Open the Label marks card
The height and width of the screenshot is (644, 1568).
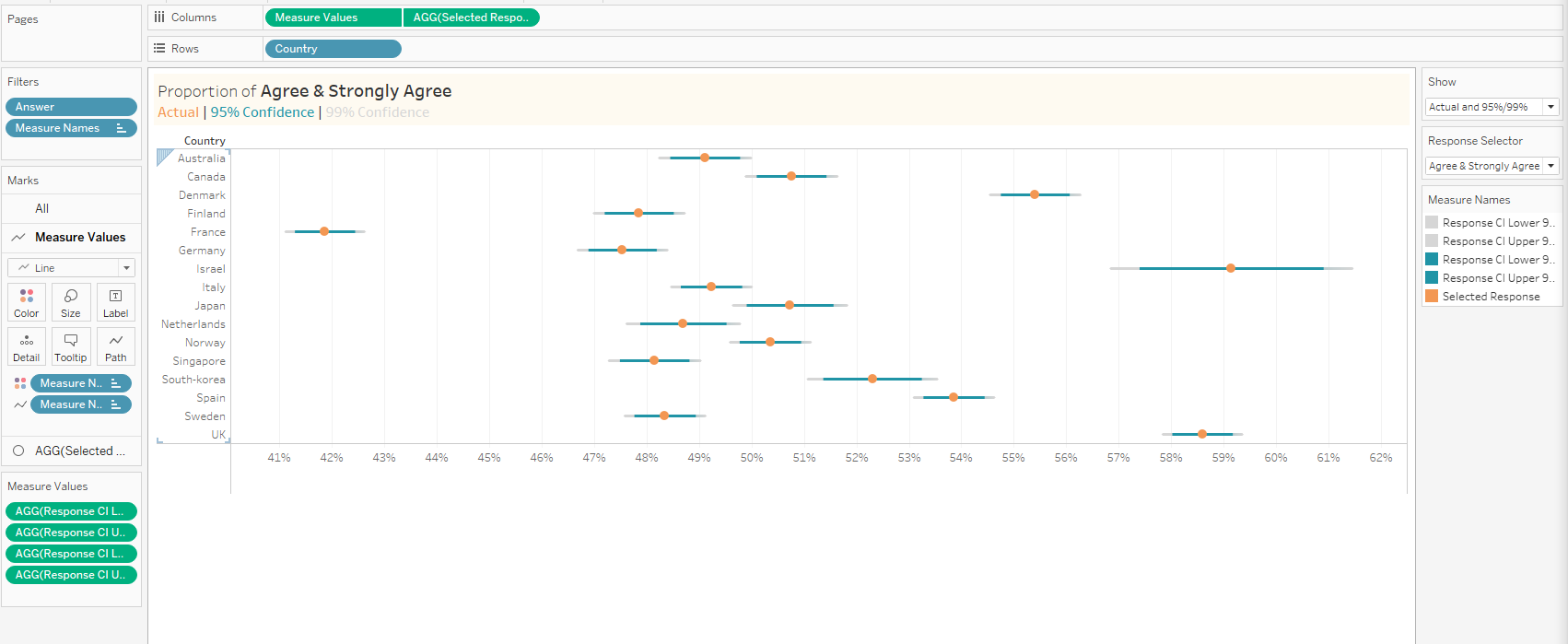(x=115, y=302)
